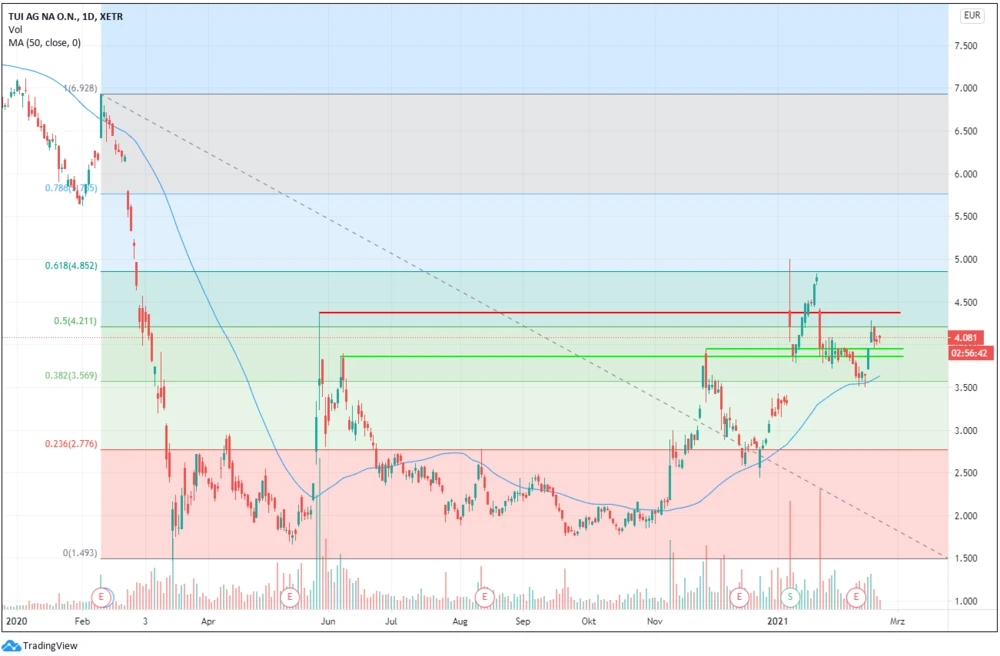Screen dimensions: 1000x656
Task: Open the rightmost earnings marker before Mrz
Action: coord(856,597)
